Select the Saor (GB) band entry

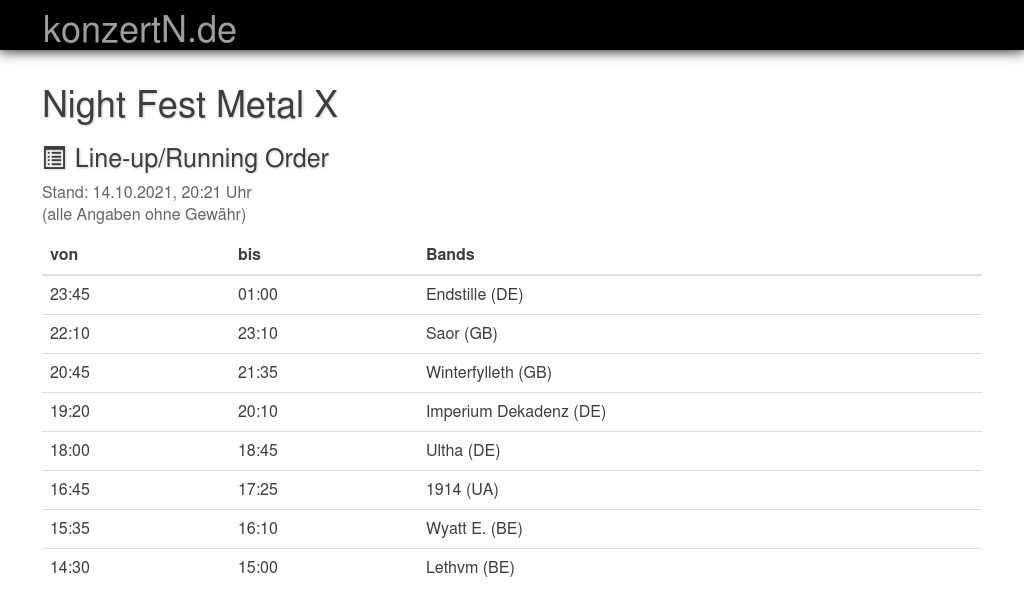coord(461,333)
